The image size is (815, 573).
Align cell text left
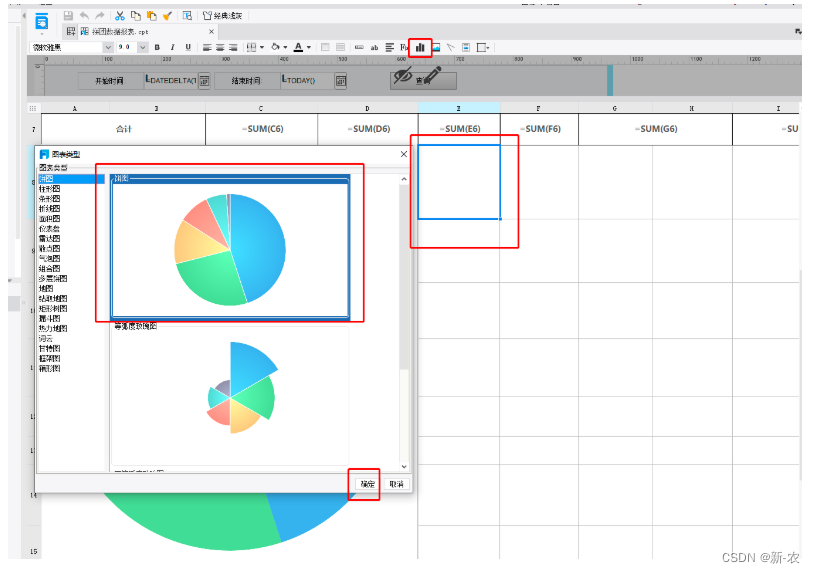point(207,47)
